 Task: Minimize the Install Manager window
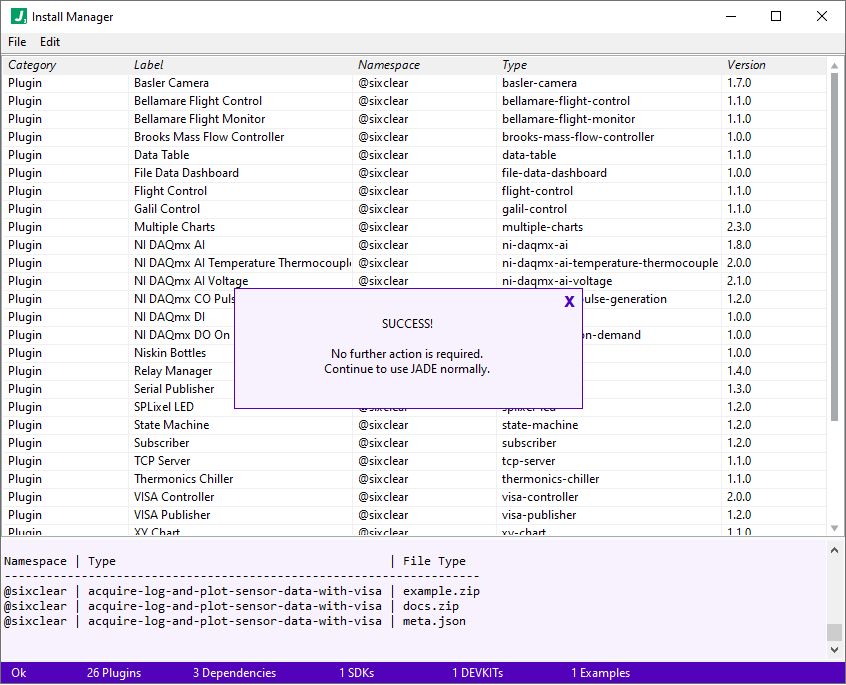(x=731, y=16)
